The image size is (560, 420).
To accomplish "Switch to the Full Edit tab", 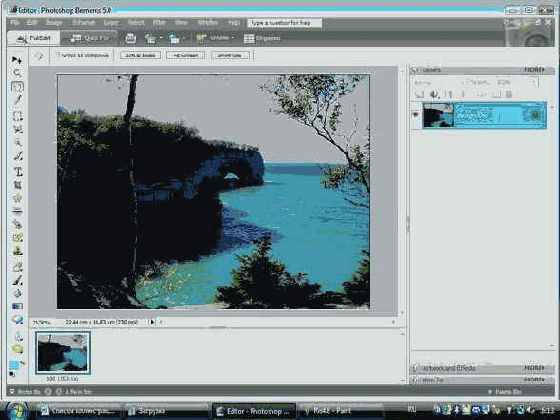I will click(34, 38).
